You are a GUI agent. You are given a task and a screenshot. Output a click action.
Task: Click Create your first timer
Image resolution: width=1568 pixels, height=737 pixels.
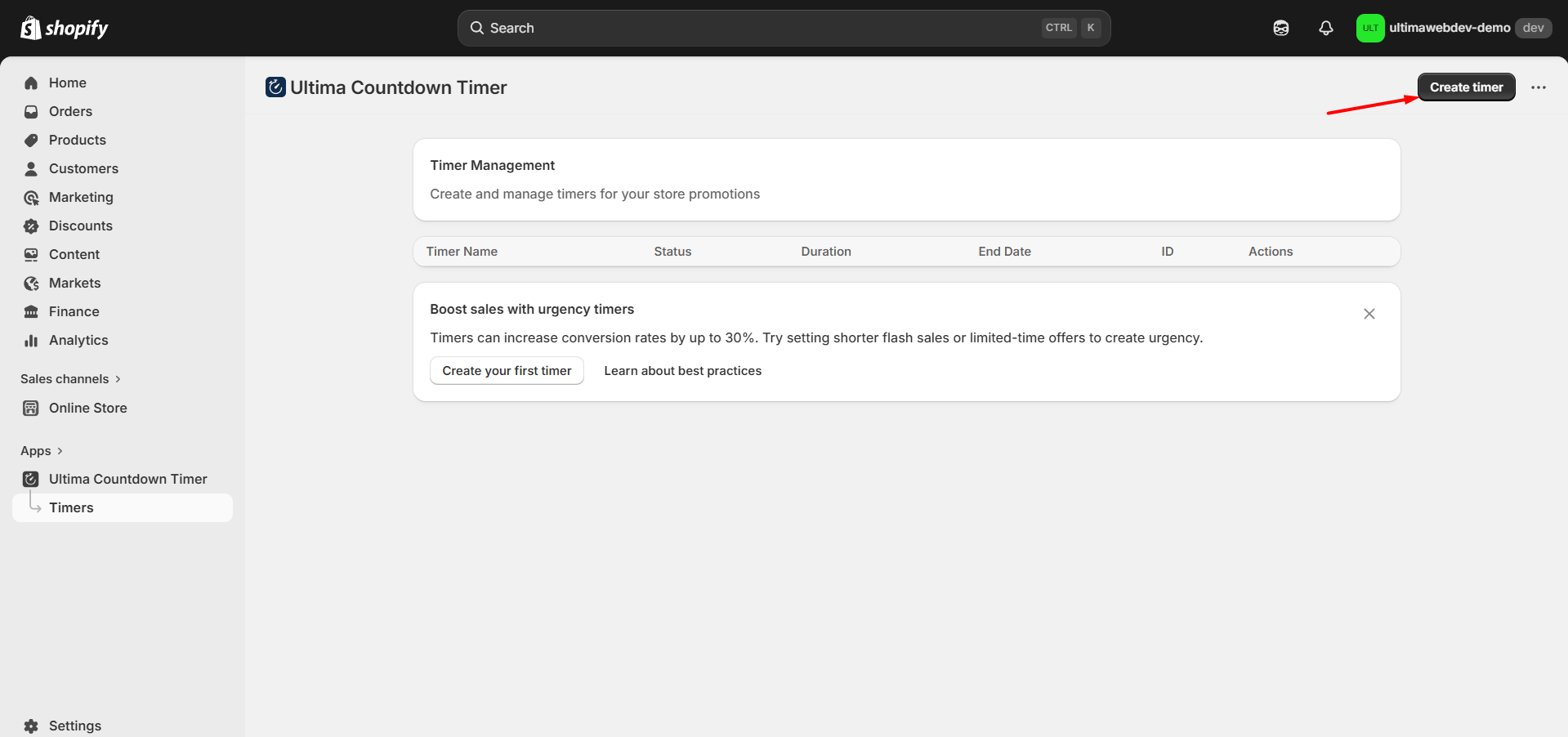pos(507,371)
